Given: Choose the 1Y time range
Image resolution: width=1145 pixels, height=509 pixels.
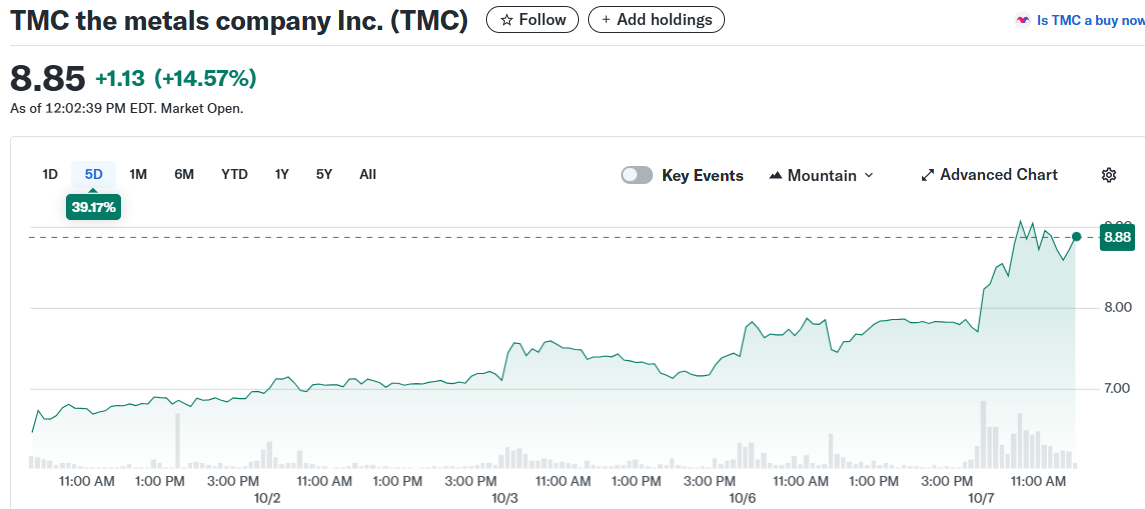Looking at the screenshot, I should 282,174.
